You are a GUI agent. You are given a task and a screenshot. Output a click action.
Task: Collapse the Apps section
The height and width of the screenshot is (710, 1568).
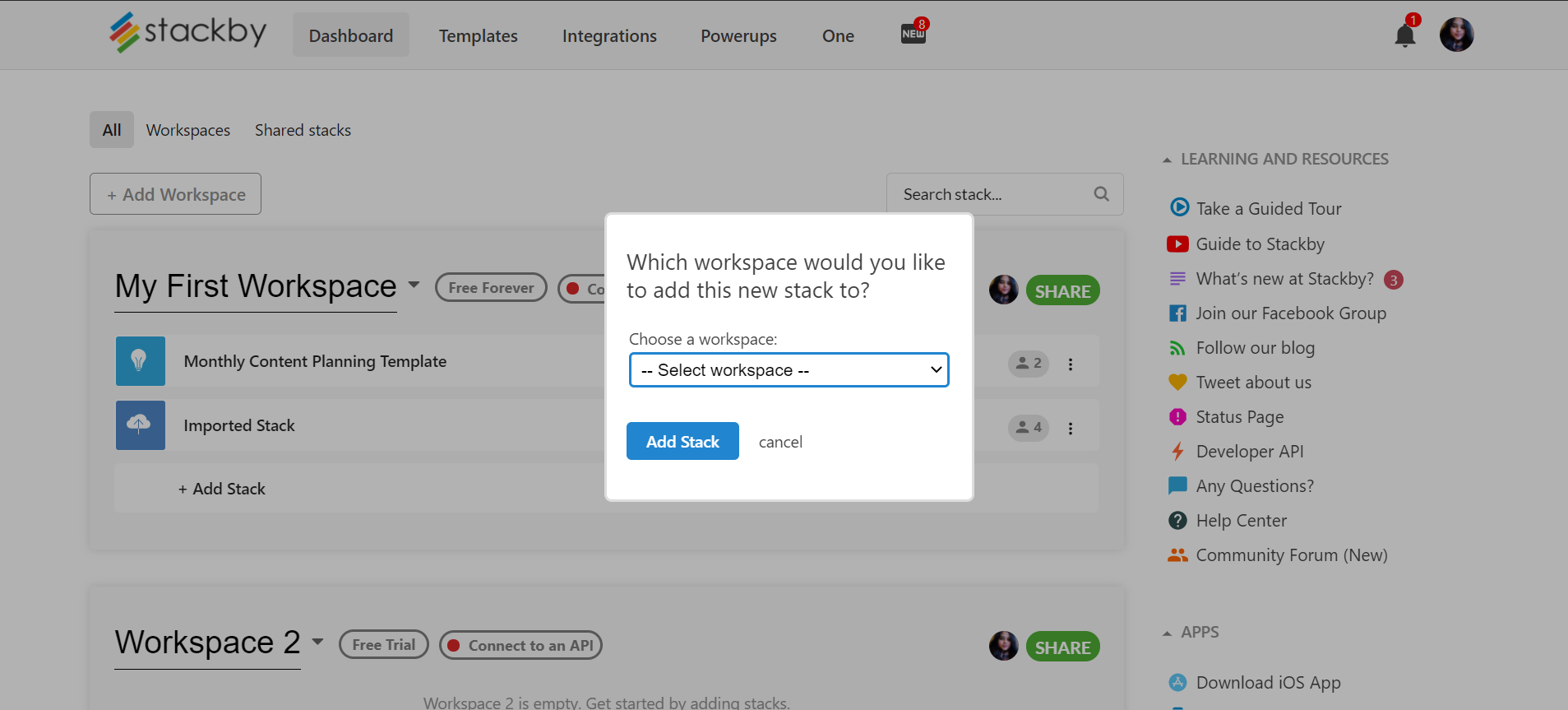pos(1167,633)
